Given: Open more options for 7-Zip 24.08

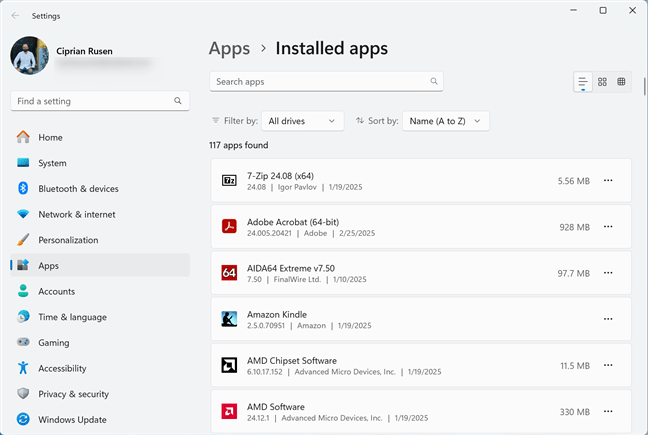Looking at the screenshot, I should pyautogui.click(x=608, y=181).
